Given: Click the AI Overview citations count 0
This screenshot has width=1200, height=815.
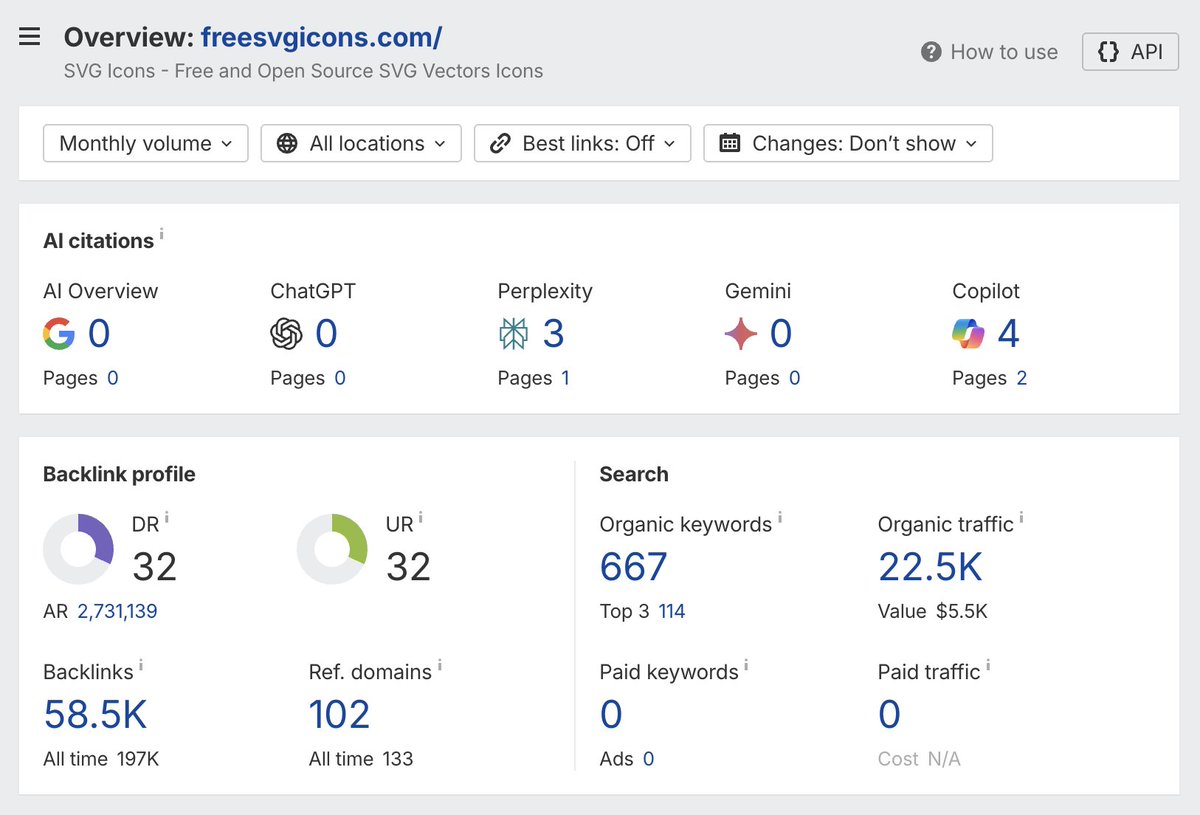Looking at the screenshot, I should 99,334.
